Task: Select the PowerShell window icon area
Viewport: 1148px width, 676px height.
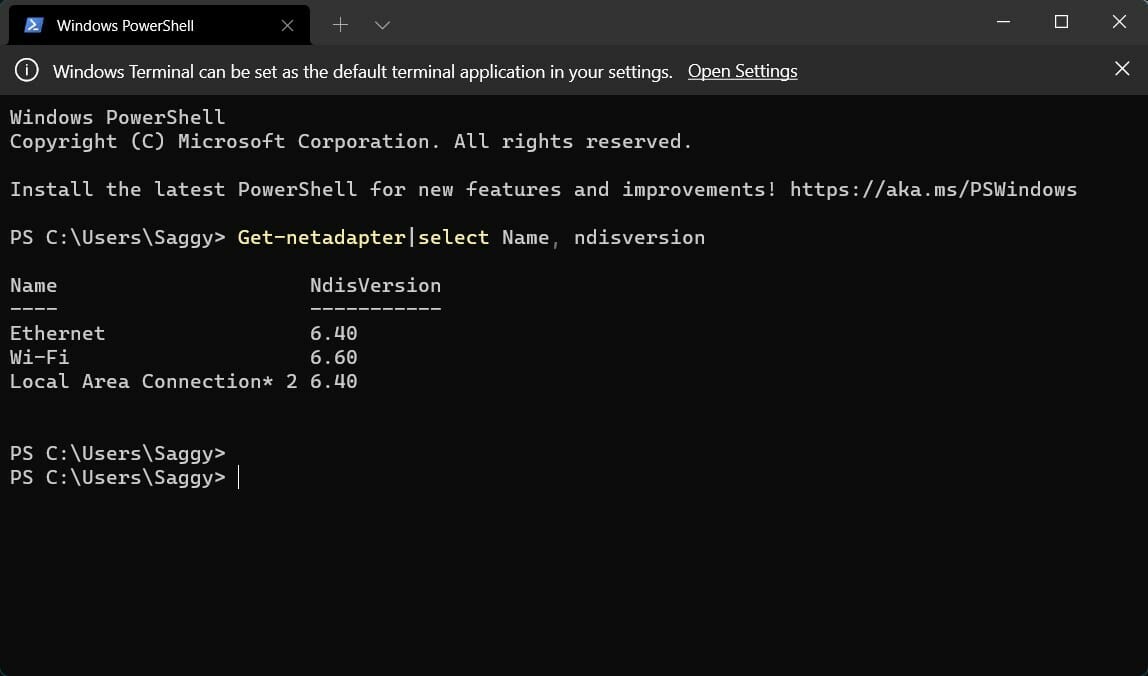Action: click(x=33, y=23)
